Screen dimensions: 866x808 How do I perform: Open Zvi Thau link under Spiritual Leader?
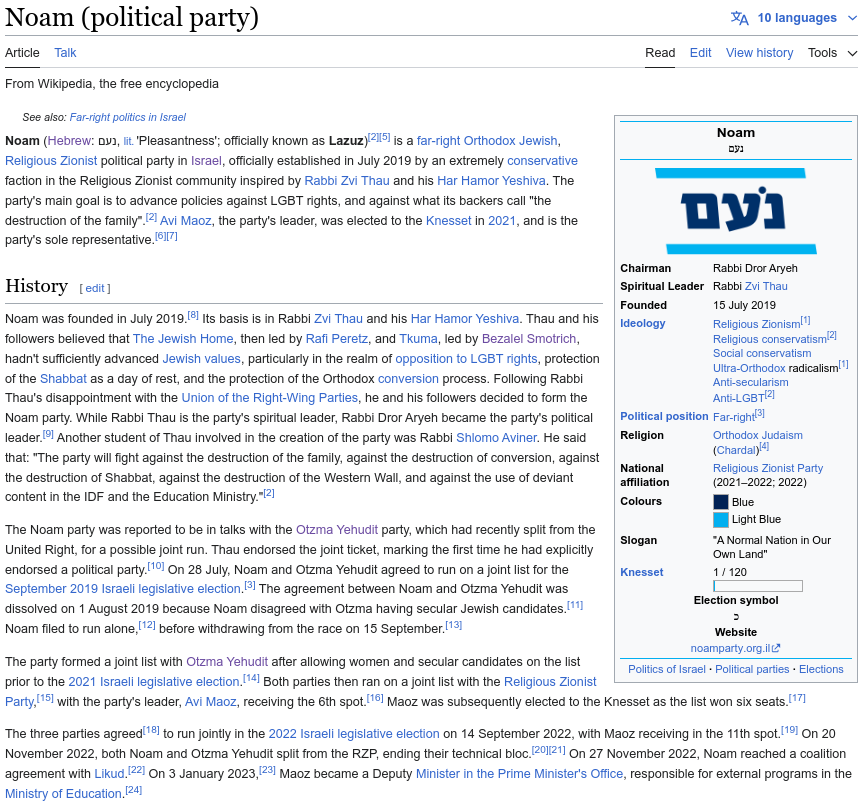point(766,286)
